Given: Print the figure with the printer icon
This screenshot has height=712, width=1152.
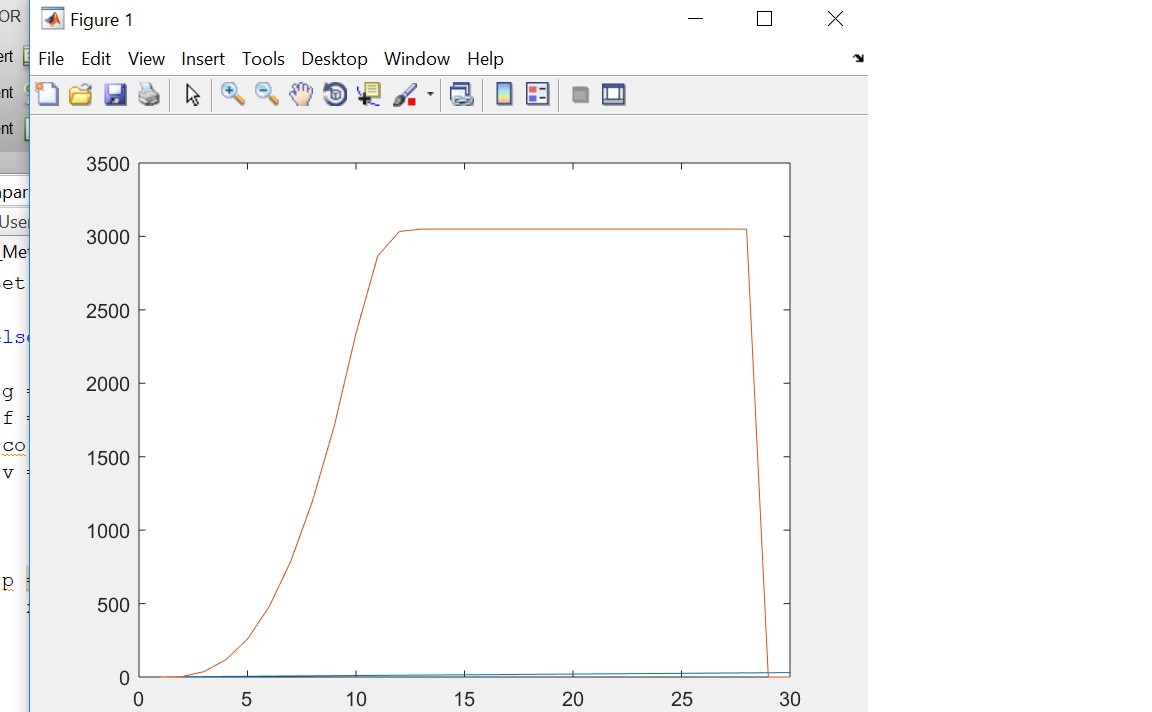Looking at the screenshot, I should tap(149, 95).
